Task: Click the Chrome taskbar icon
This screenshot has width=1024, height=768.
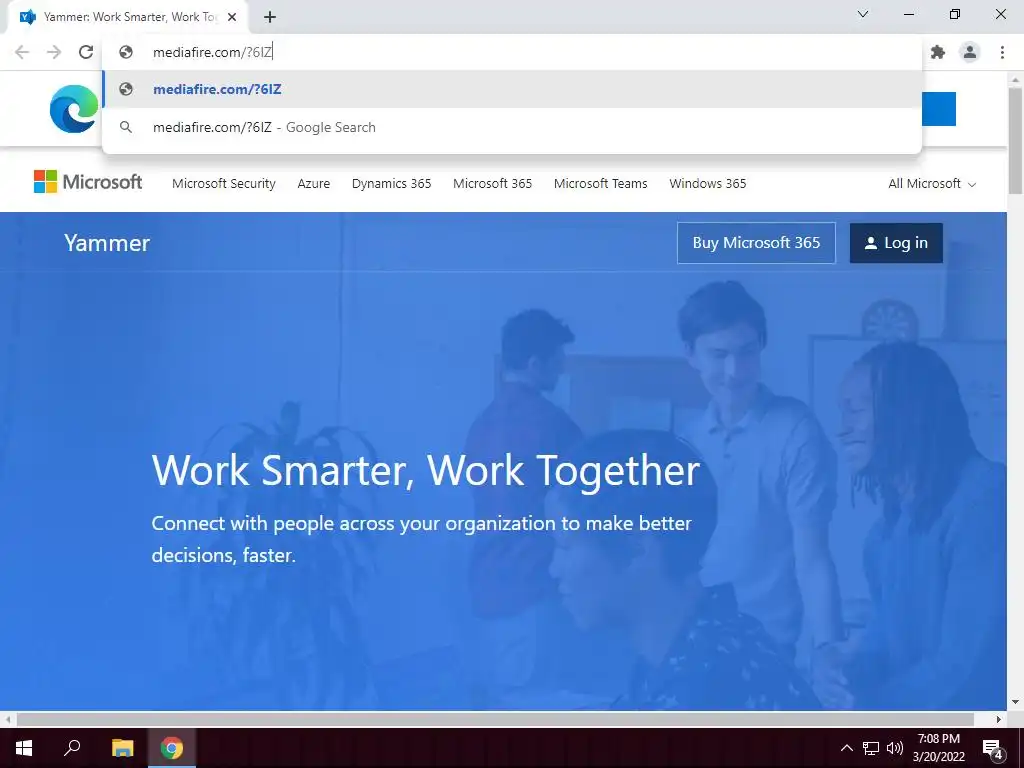Action: coord(172,748)
